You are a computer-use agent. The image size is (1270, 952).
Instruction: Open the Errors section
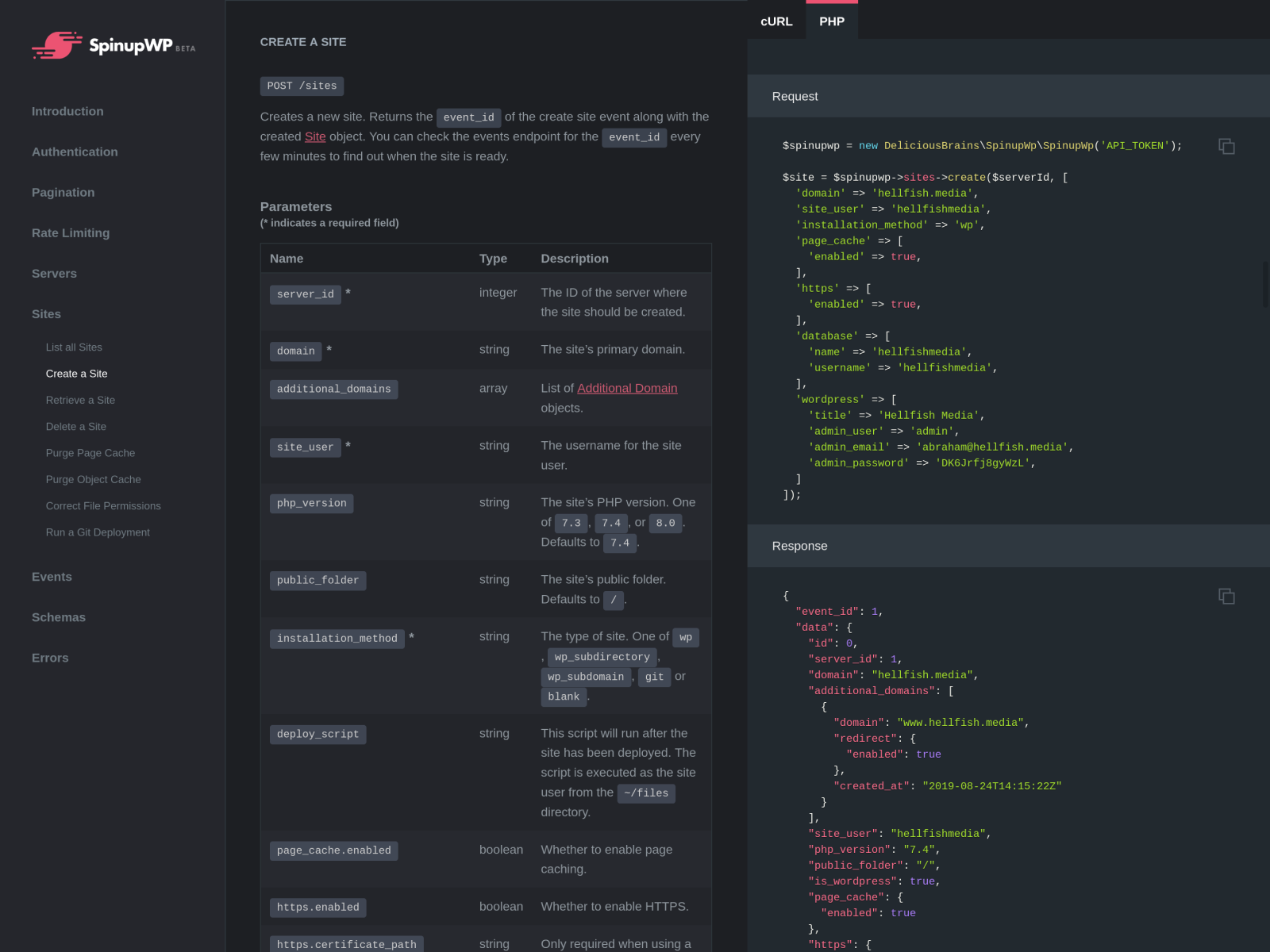(50, 658)
